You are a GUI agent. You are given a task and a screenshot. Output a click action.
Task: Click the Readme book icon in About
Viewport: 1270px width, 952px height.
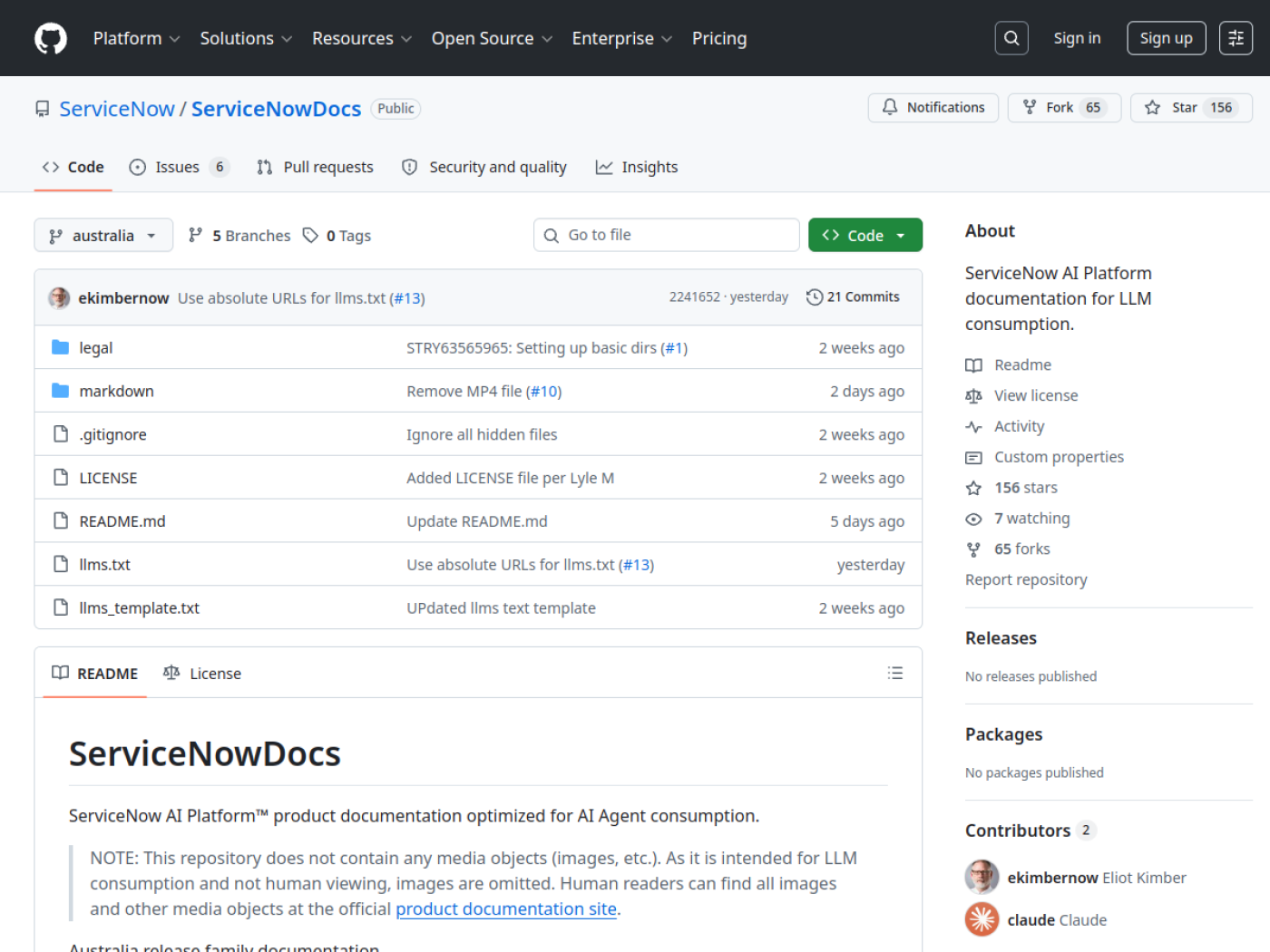click(x=973, y=365)
